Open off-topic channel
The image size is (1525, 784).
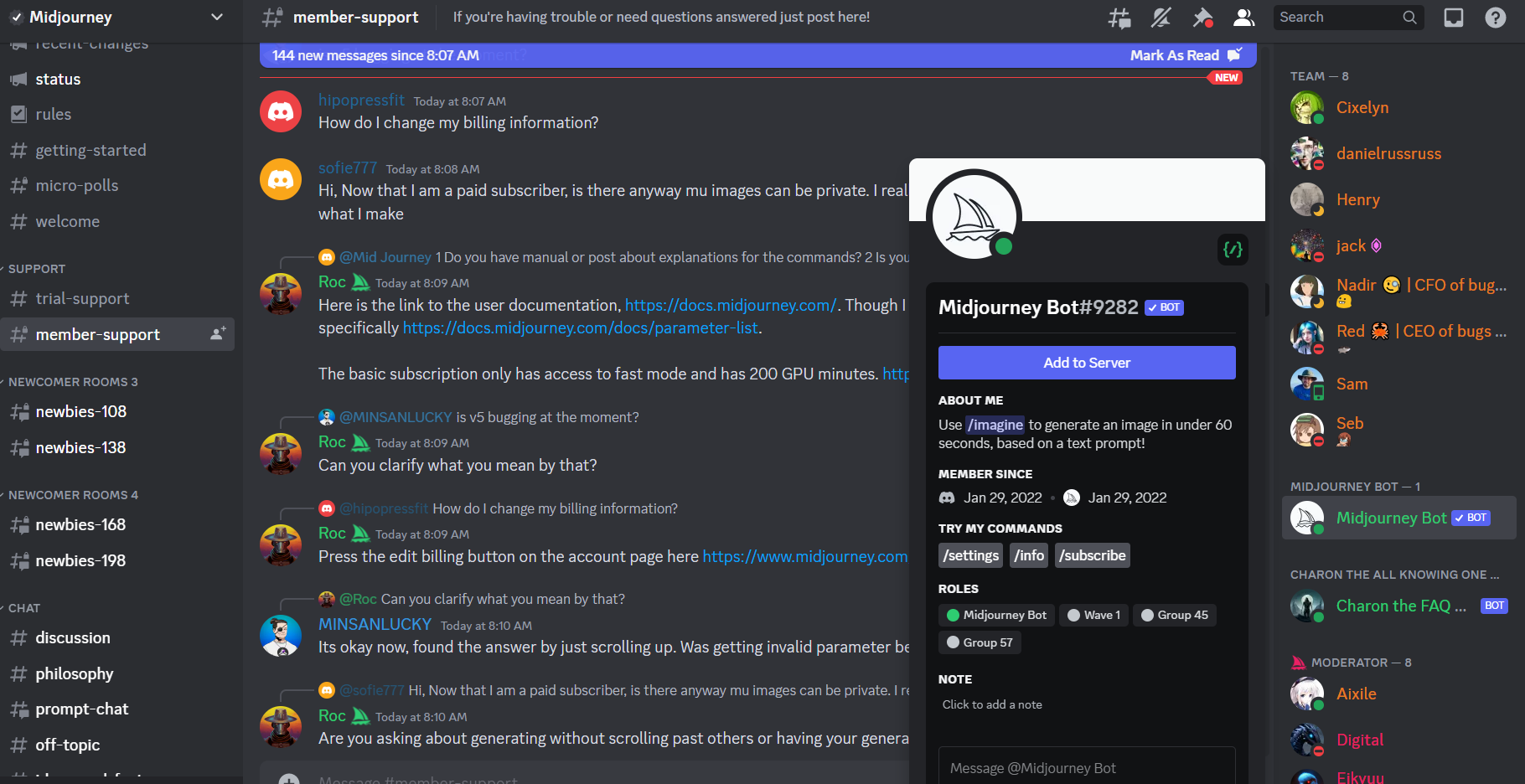[x=117, y=745]
